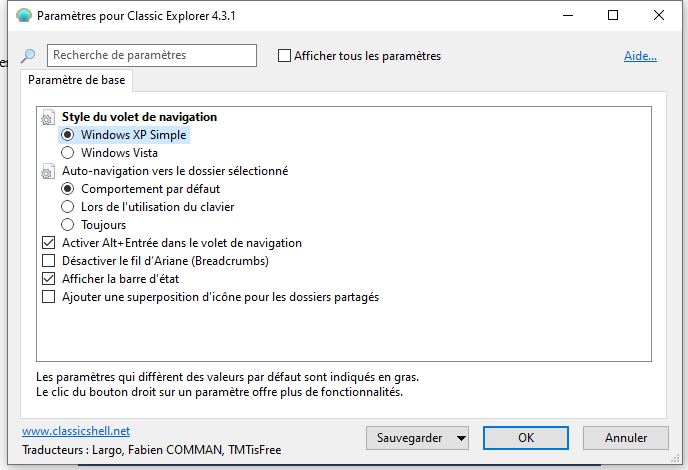Click the resize grip at the window corner
This screenshot has height=470, width=688.
(x=675, y=458)
